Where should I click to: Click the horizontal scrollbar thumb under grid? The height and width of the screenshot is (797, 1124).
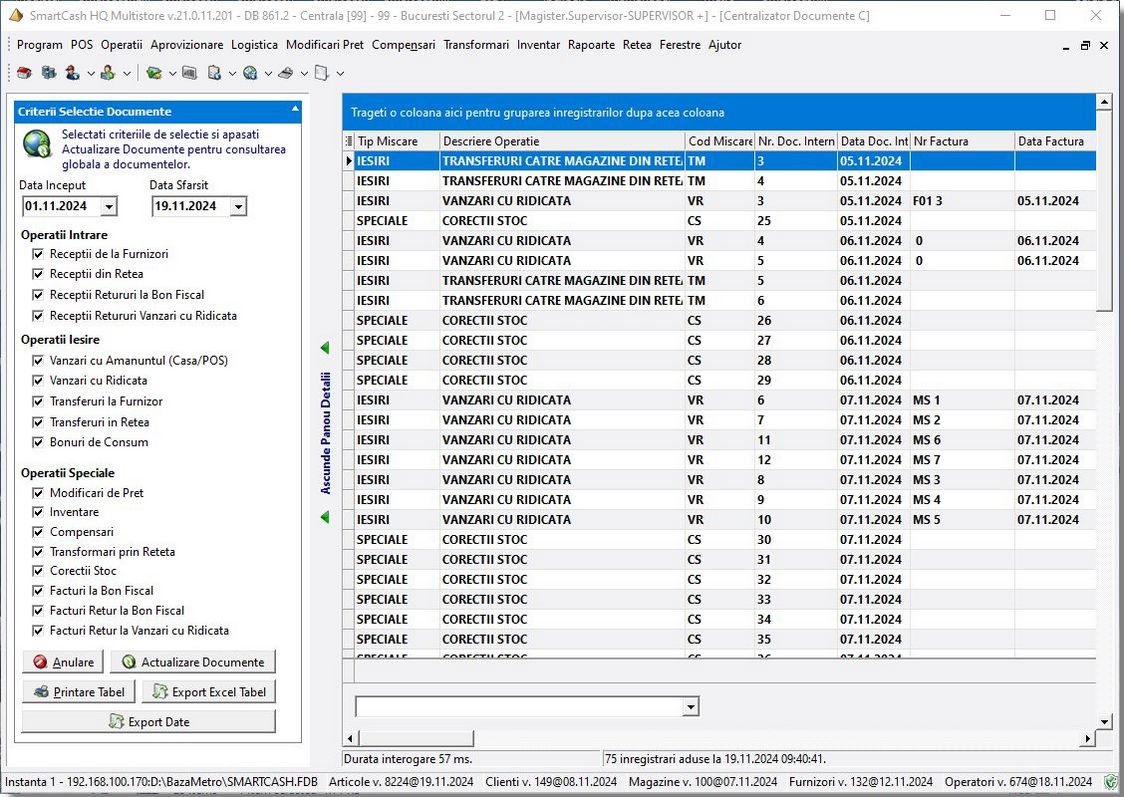416,738
